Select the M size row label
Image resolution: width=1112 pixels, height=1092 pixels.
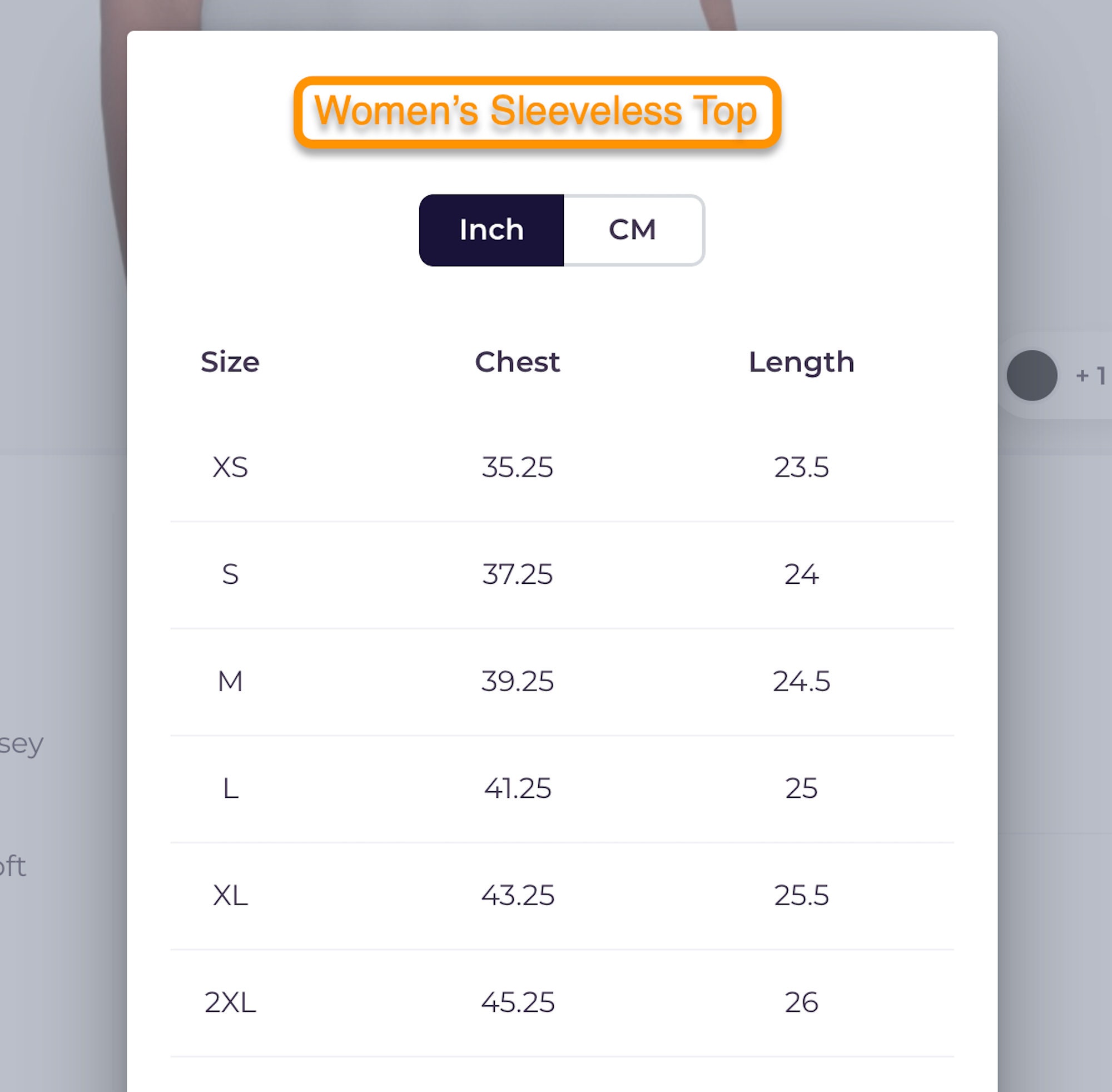[230, 681]
